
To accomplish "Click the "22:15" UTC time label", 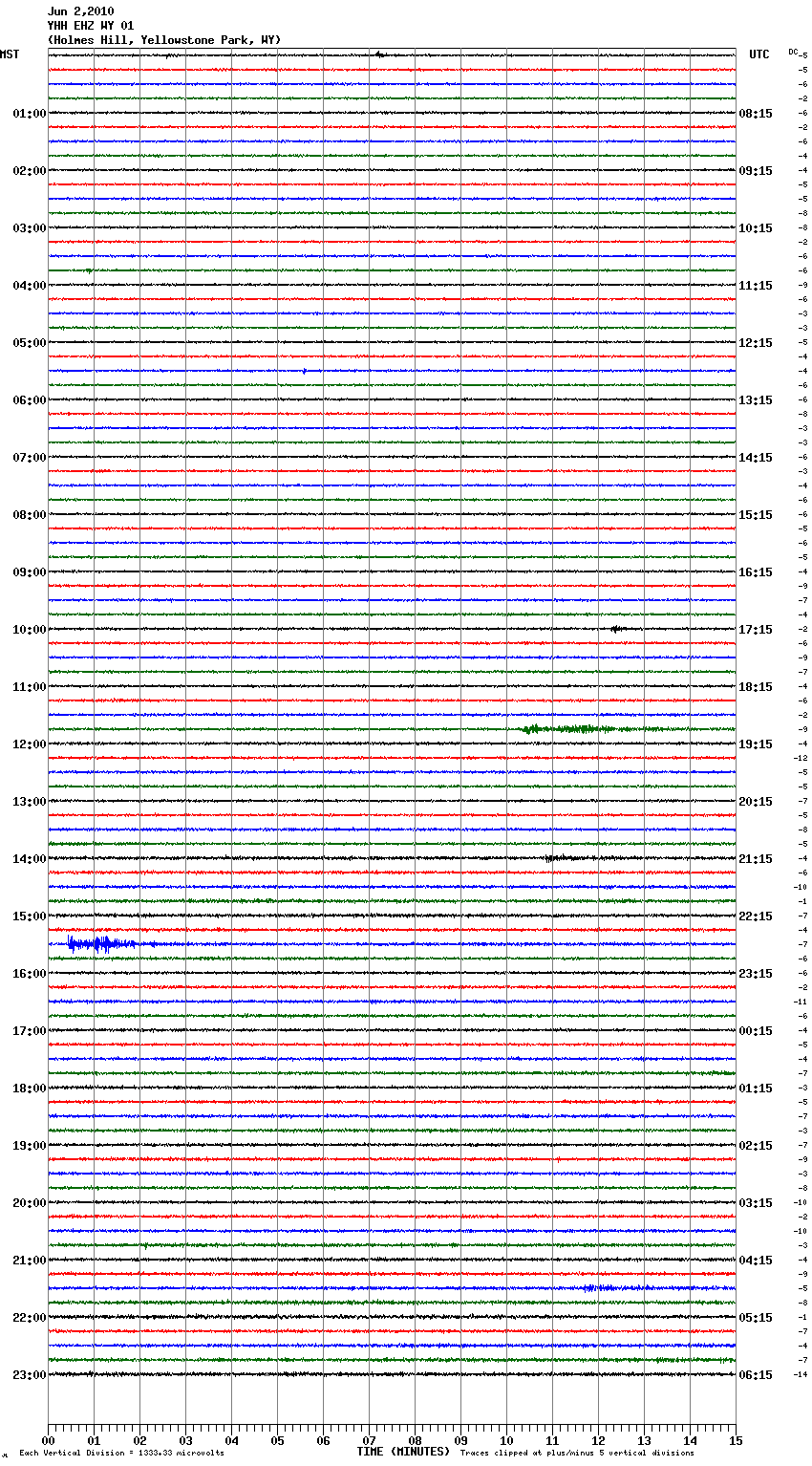I will coord(756,916).
